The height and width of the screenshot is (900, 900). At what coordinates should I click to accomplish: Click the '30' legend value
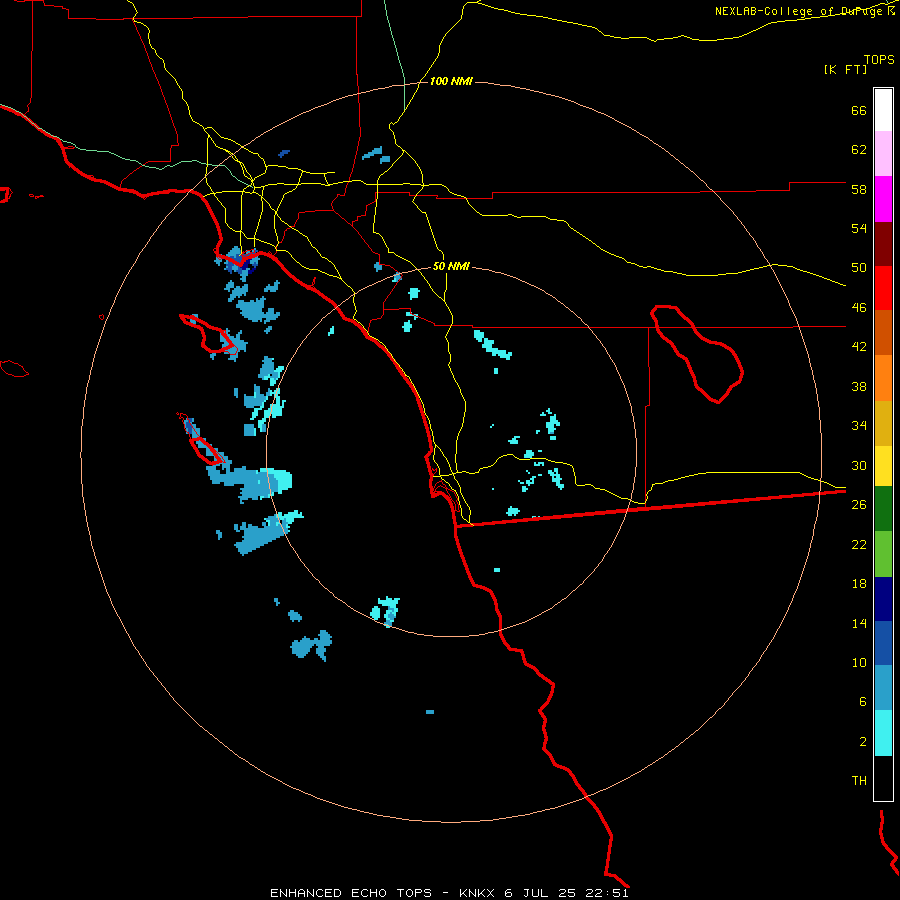[859, 465]
